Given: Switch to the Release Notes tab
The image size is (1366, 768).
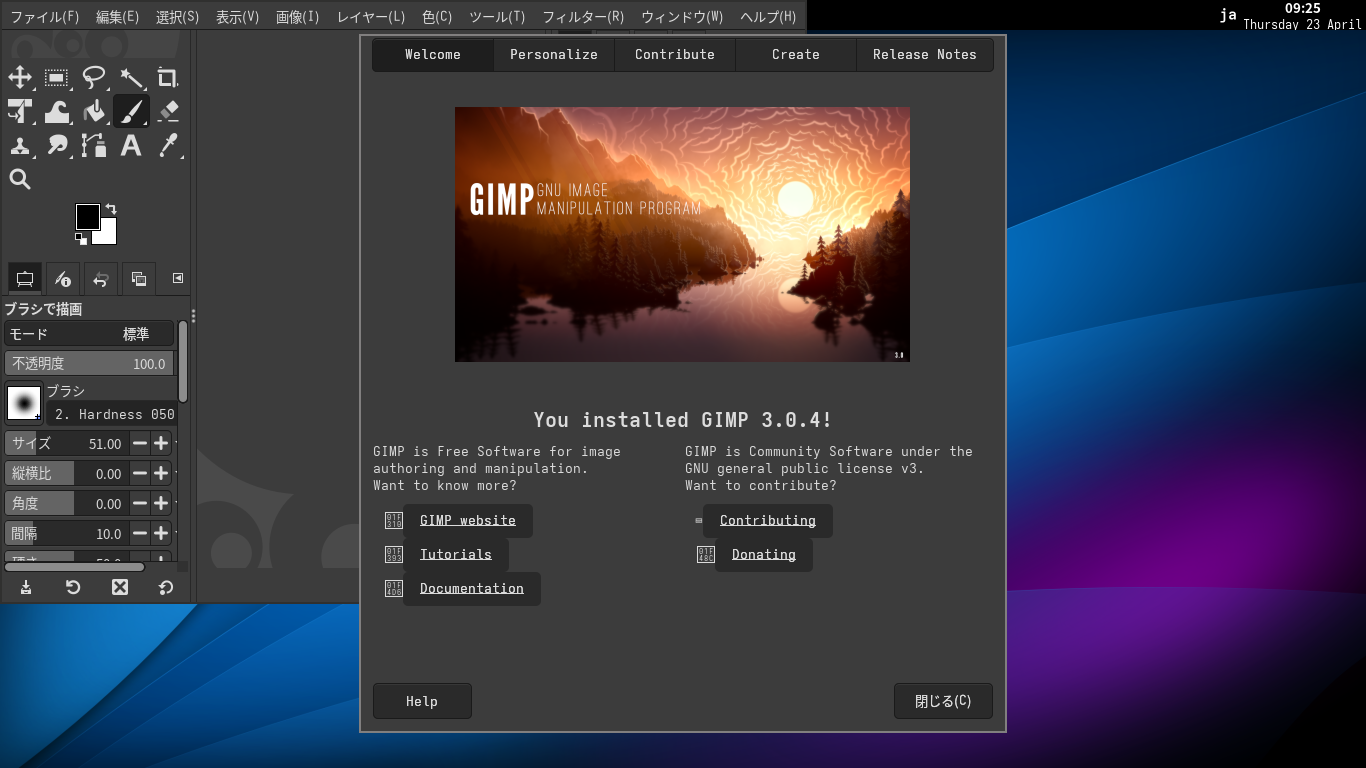Looking at the screenshot, I should click(x=925, y=54).
